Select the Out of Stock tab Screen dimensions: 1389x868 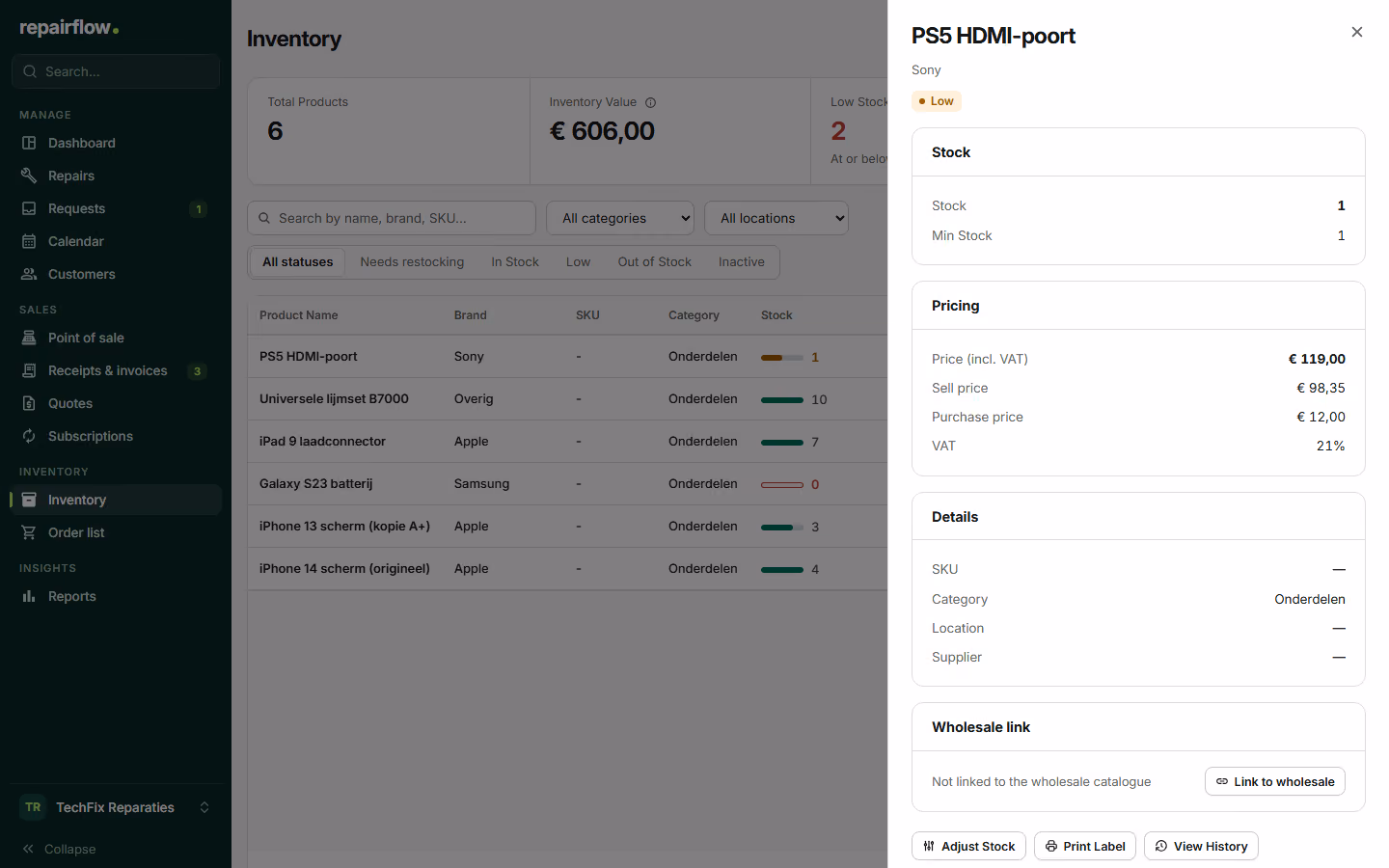pyautogui.click(x=654, y=262)
